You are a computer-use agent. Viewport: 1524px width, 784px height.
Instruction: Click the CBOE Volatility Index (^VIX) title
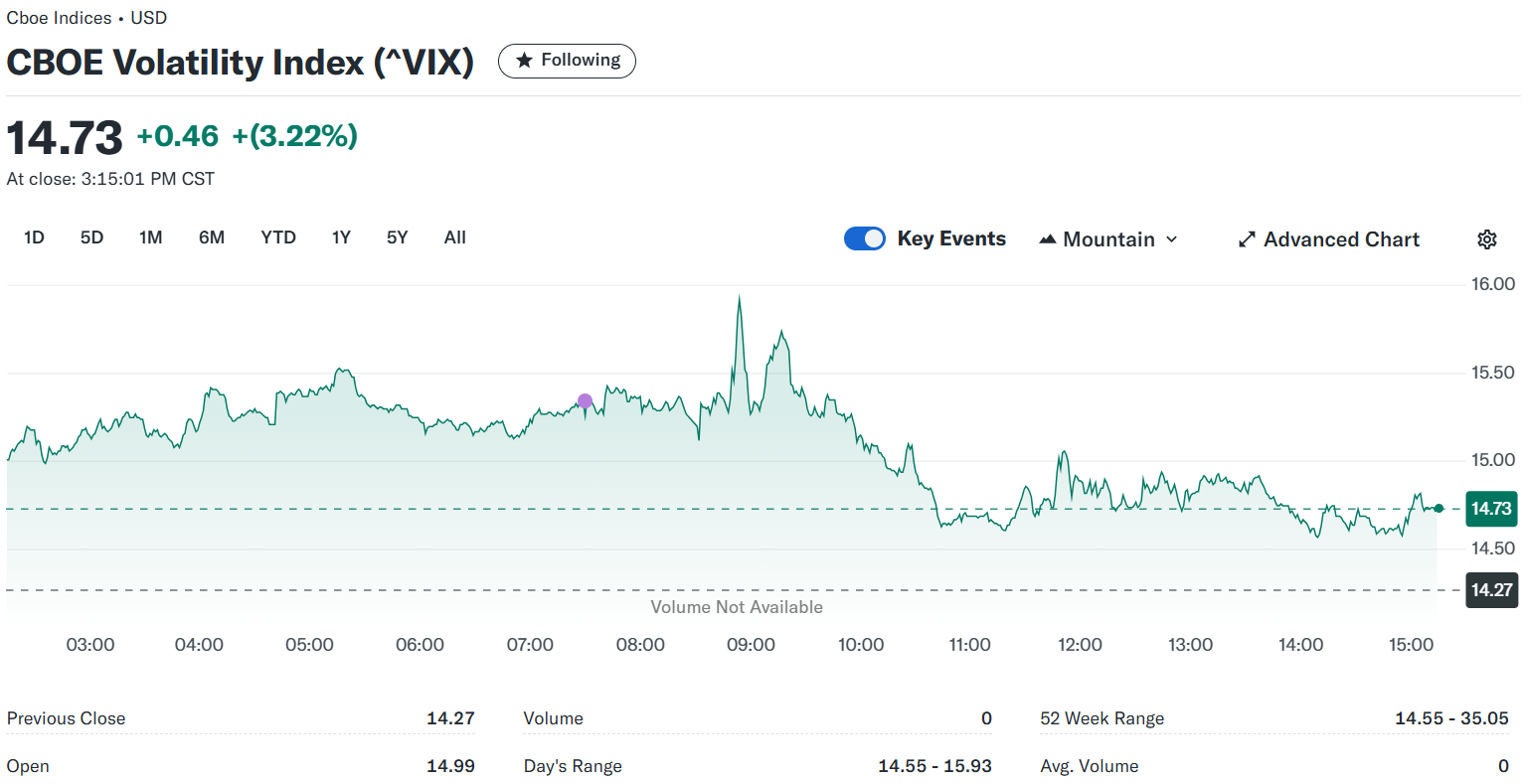click(x=240, y=62)
